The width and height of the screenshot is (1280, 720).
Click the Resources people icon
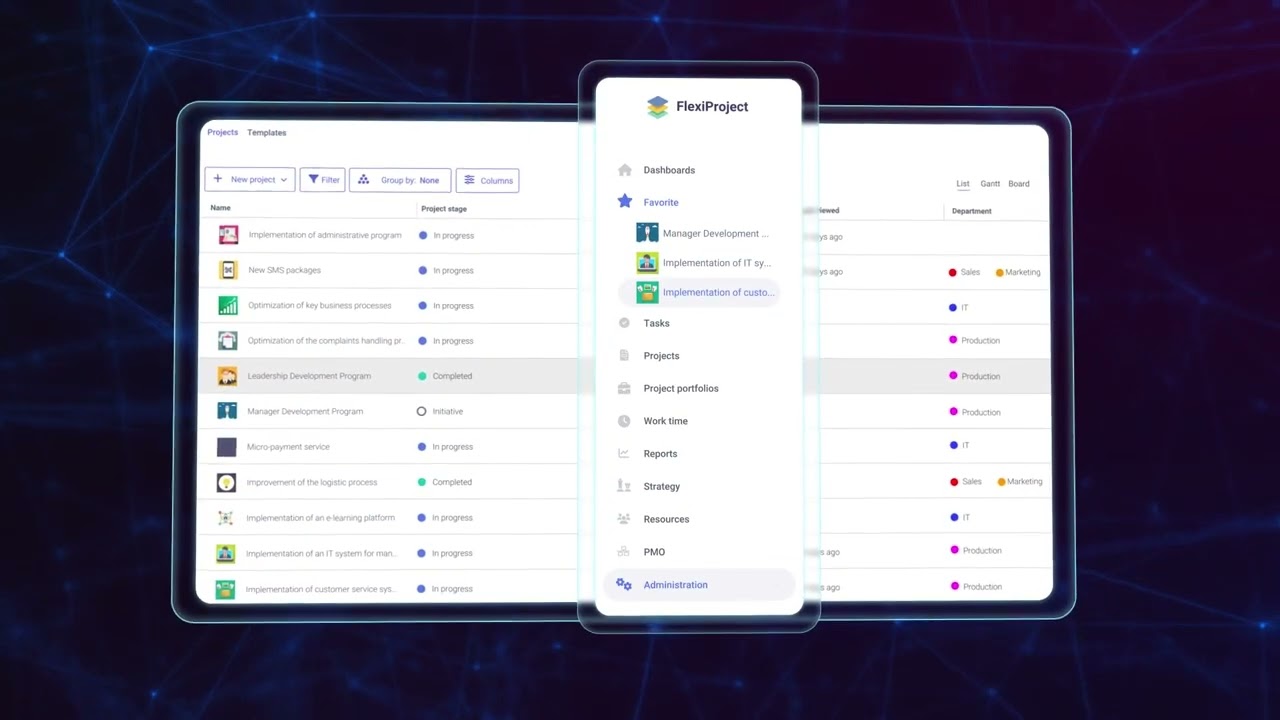point(624,519)
